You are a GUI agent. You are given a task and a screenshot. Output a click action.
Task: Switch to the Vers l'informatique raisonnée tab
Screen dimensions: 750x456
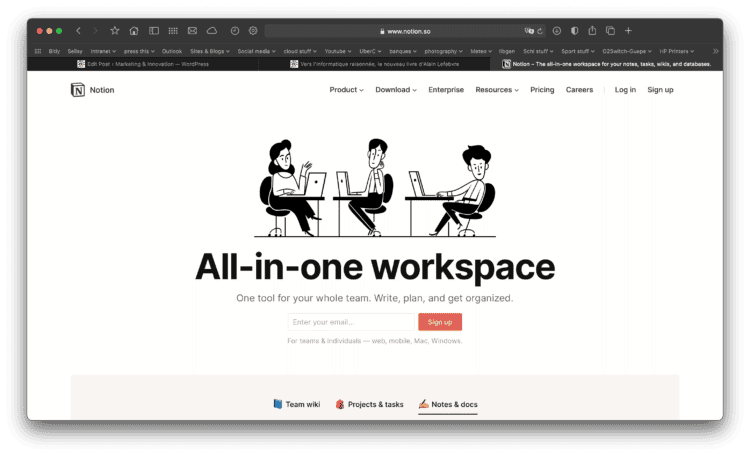[x=375, y=64]
